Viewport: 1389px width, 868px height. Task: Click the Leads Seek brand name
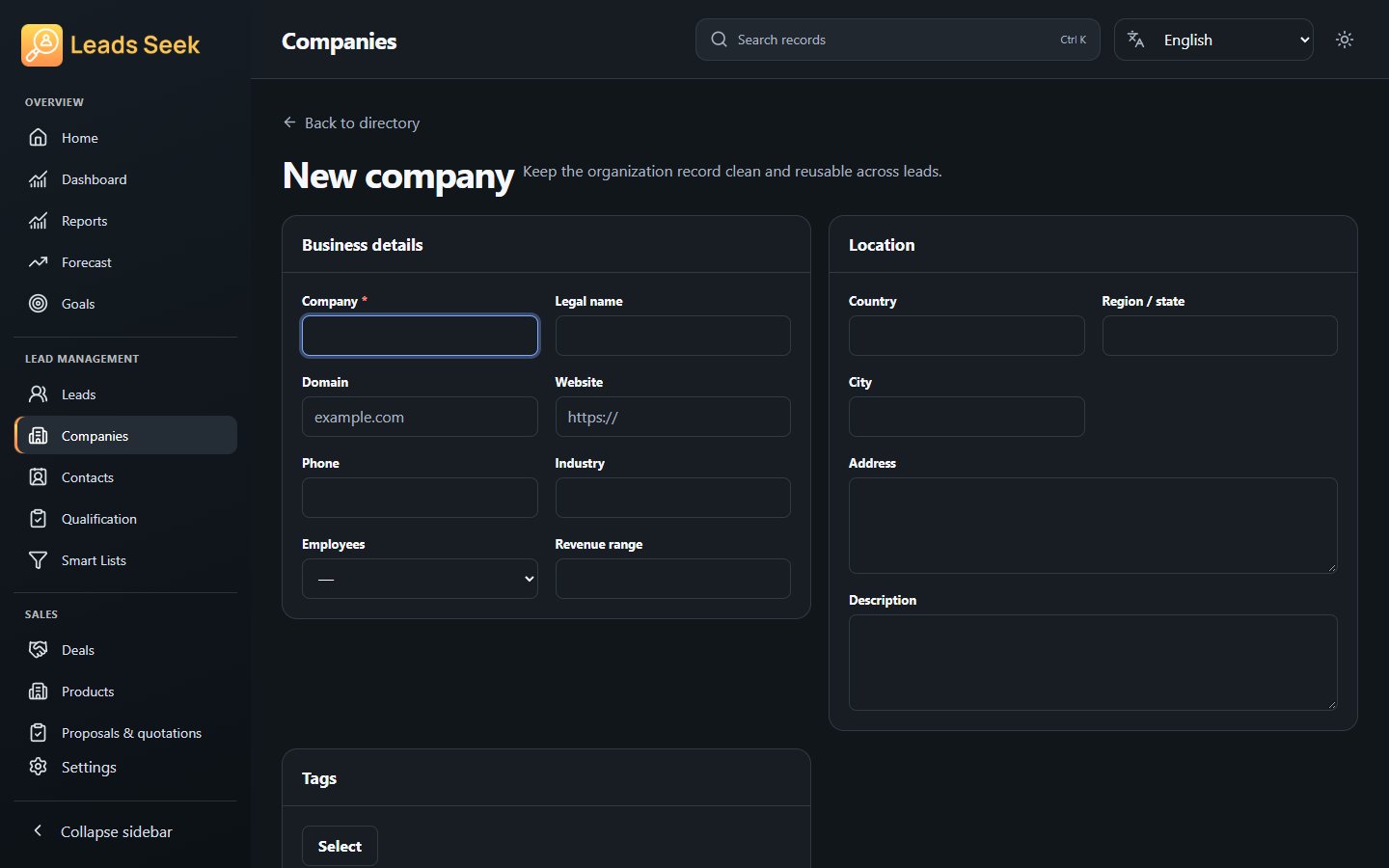(135, 45)
